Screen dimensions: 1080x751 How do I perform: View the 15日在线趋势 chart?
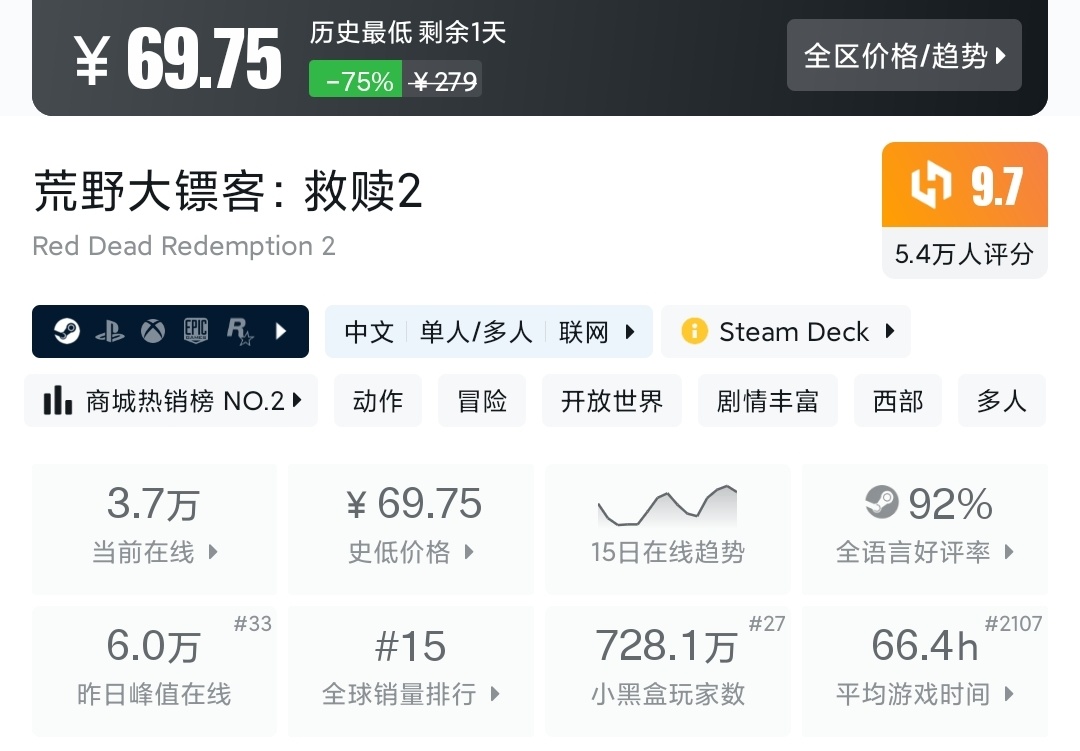(x=667, y=528)
